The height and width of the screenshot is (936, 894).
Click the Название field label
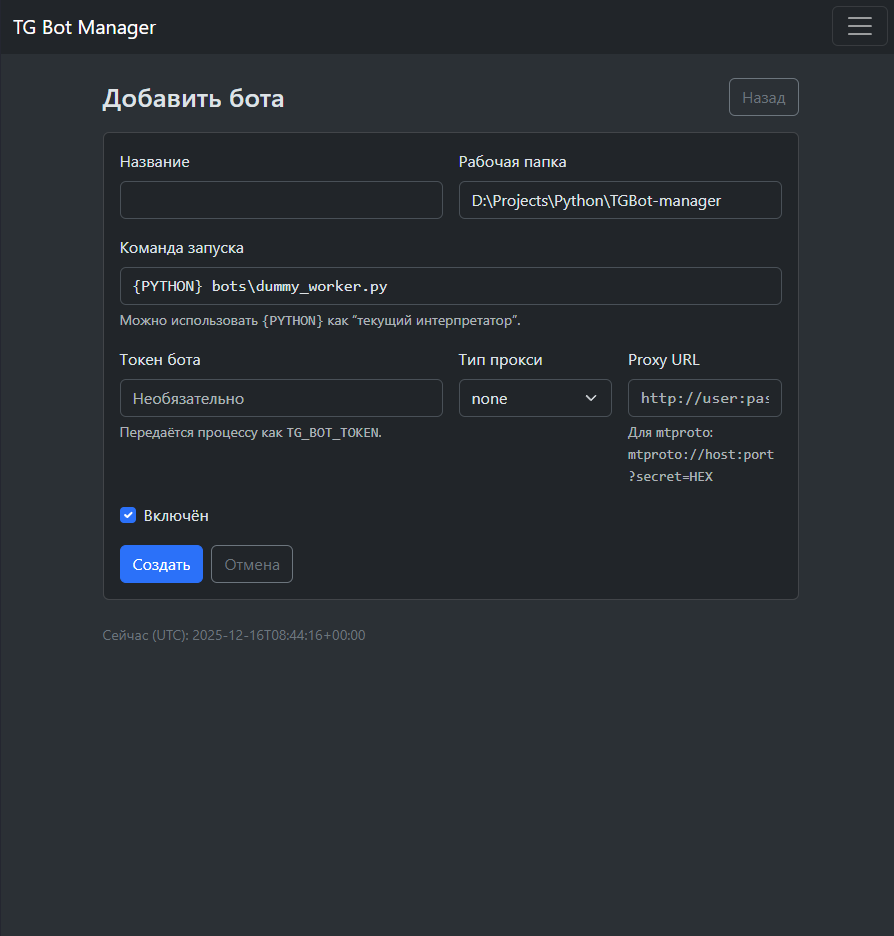click(155, 162)
